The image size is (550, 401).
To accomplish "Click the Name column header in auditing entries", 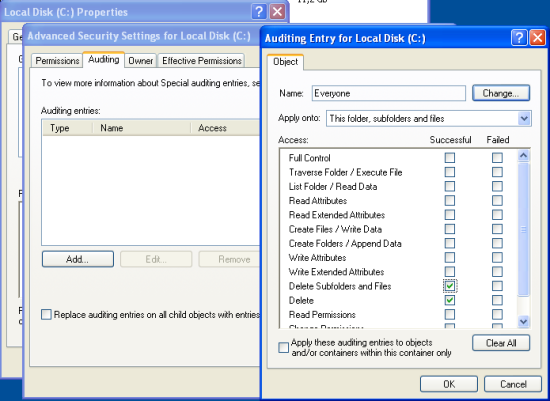I will coord(142,128).
